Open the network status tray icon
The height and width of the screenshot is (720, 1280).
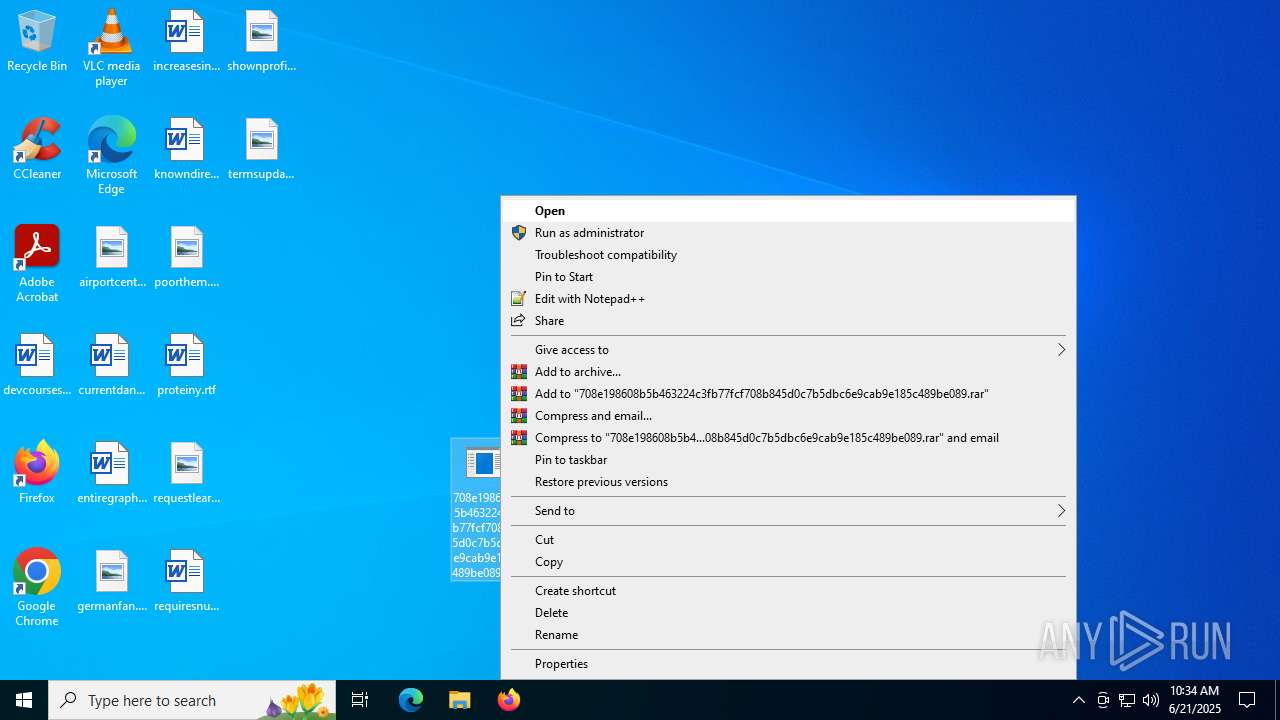coord(1127,700)
